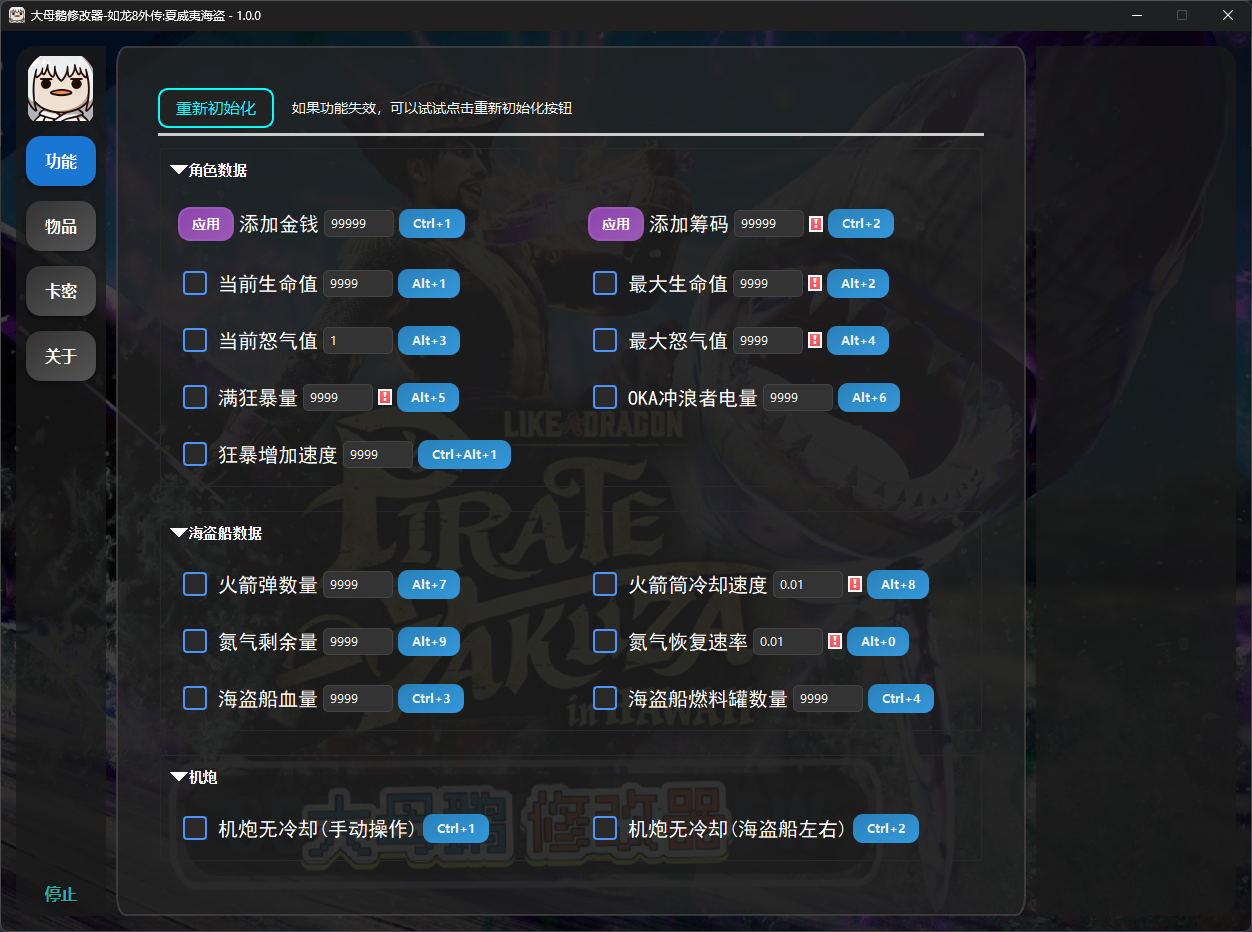The height and width of the screenshot is (932, 1252).
Task: Click Ctrl+2 button beside 机炮无冷却(海盗船左右)
Action: coord(886,828)
